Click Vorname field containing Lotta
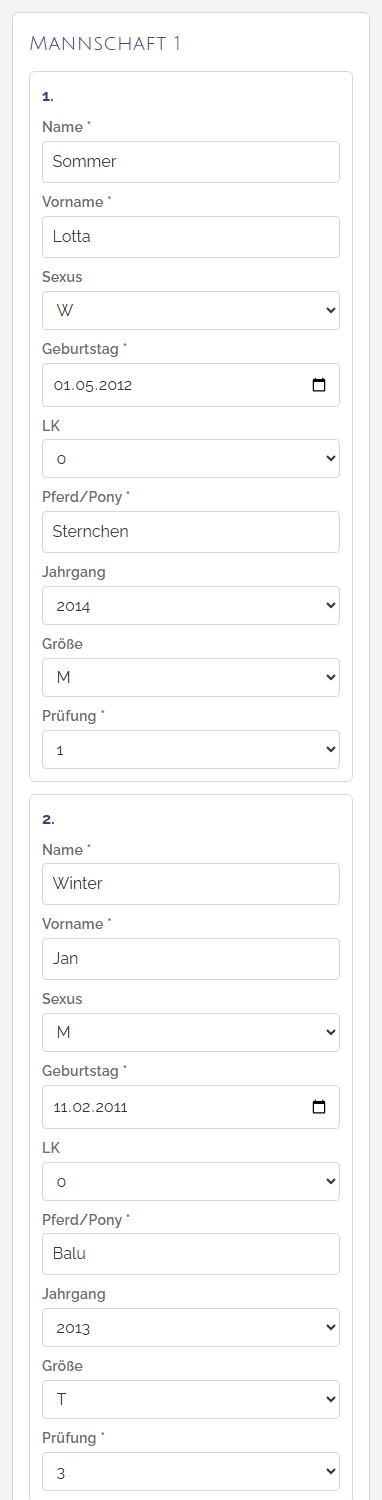The width and height of the screenshot is (382, 1500). coord(191,237)
